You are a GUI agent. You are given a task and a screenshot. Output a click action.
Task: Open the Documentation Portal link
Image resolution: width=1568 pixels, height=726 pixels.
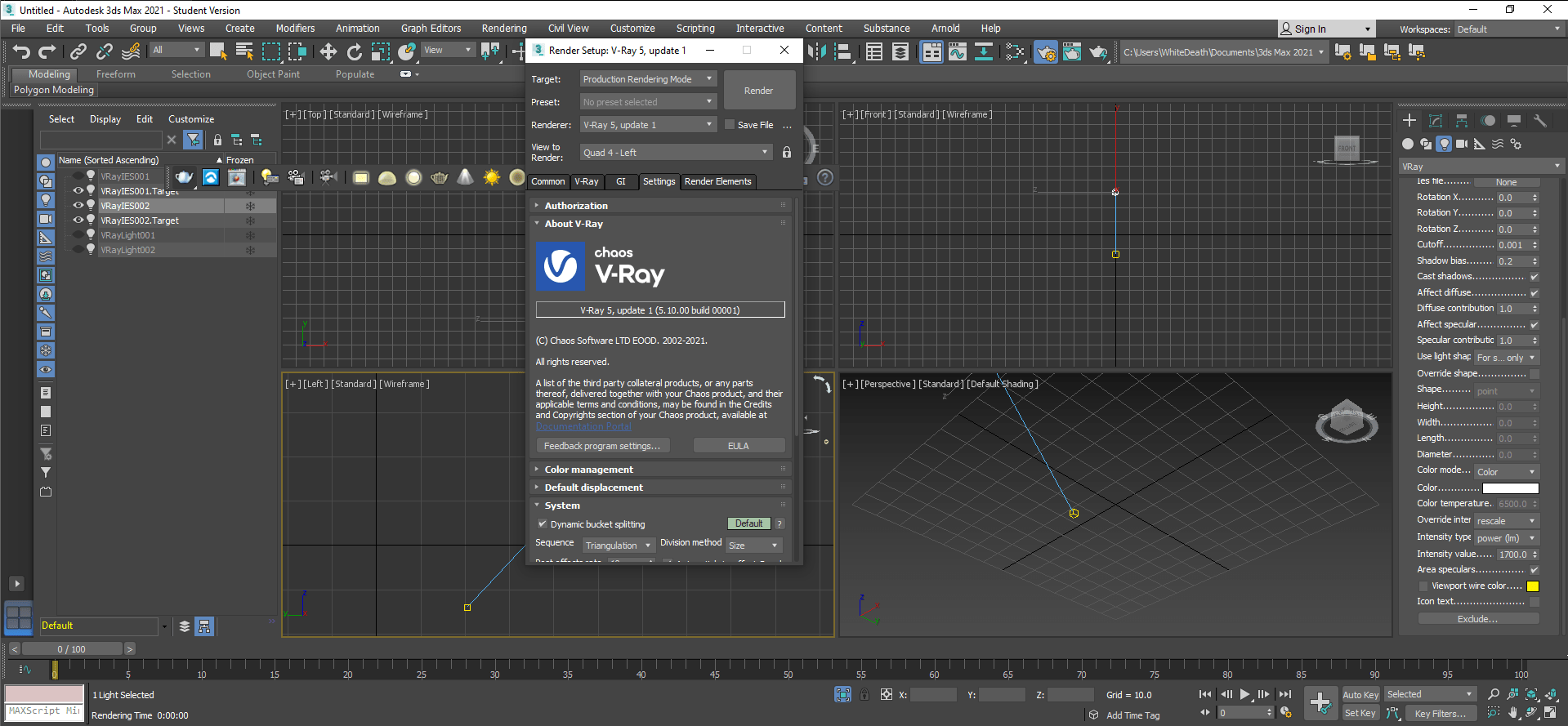(x=583, y=426)
